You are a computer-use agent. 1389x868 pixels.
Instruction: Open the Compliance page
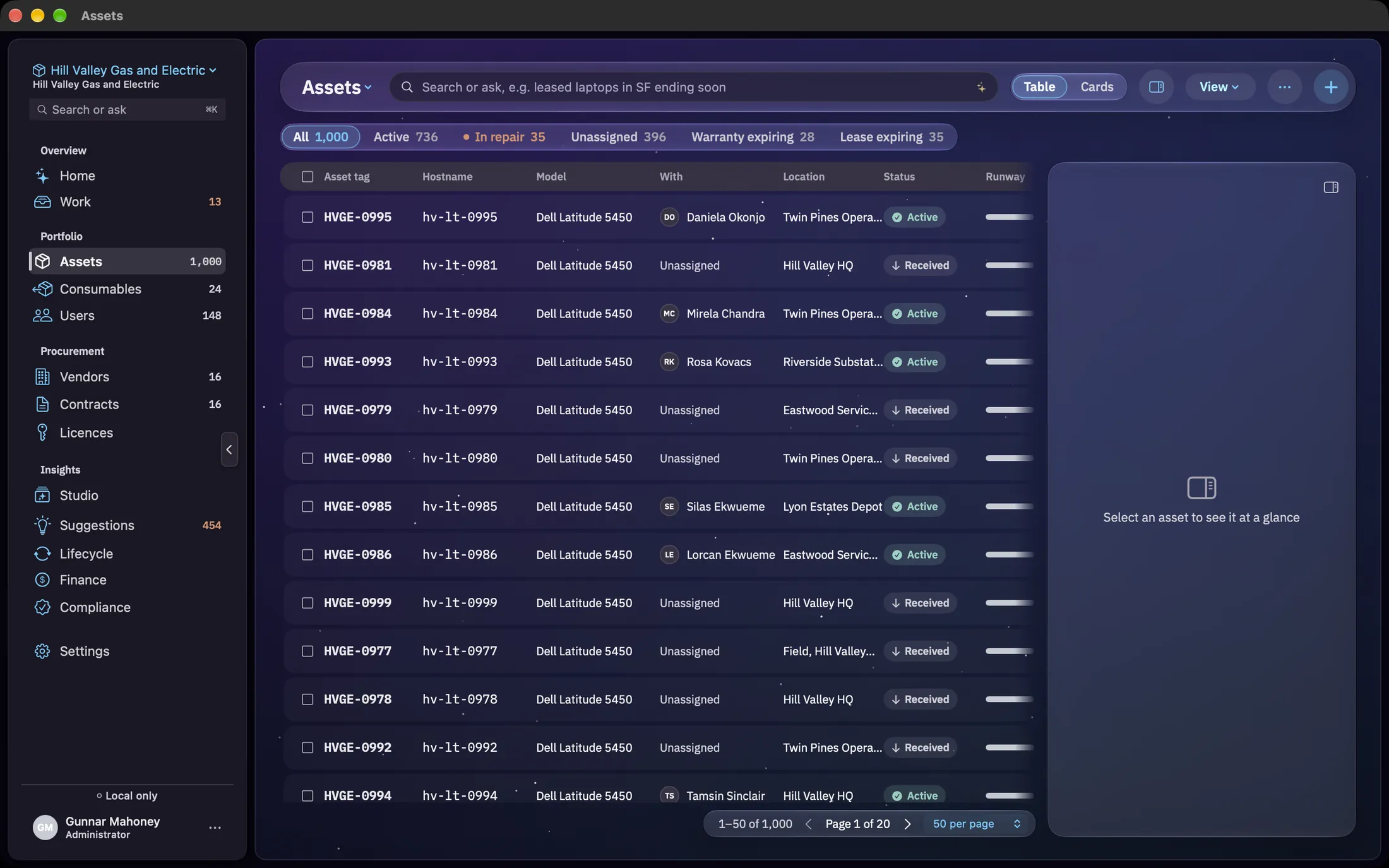pyautogui.click(x=127, y=607)
